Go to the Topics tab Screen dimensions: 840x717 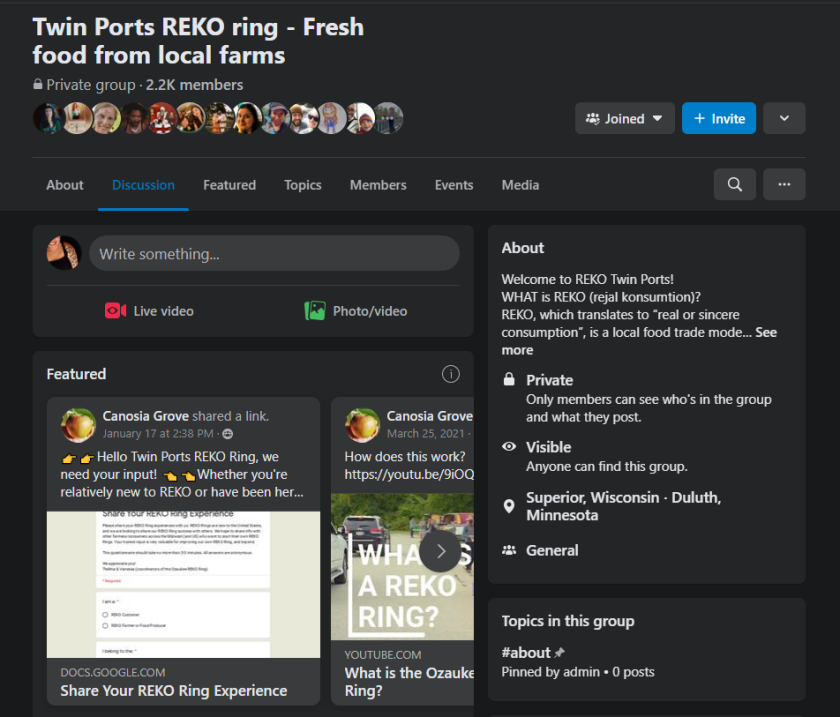(x=303, y=185)
